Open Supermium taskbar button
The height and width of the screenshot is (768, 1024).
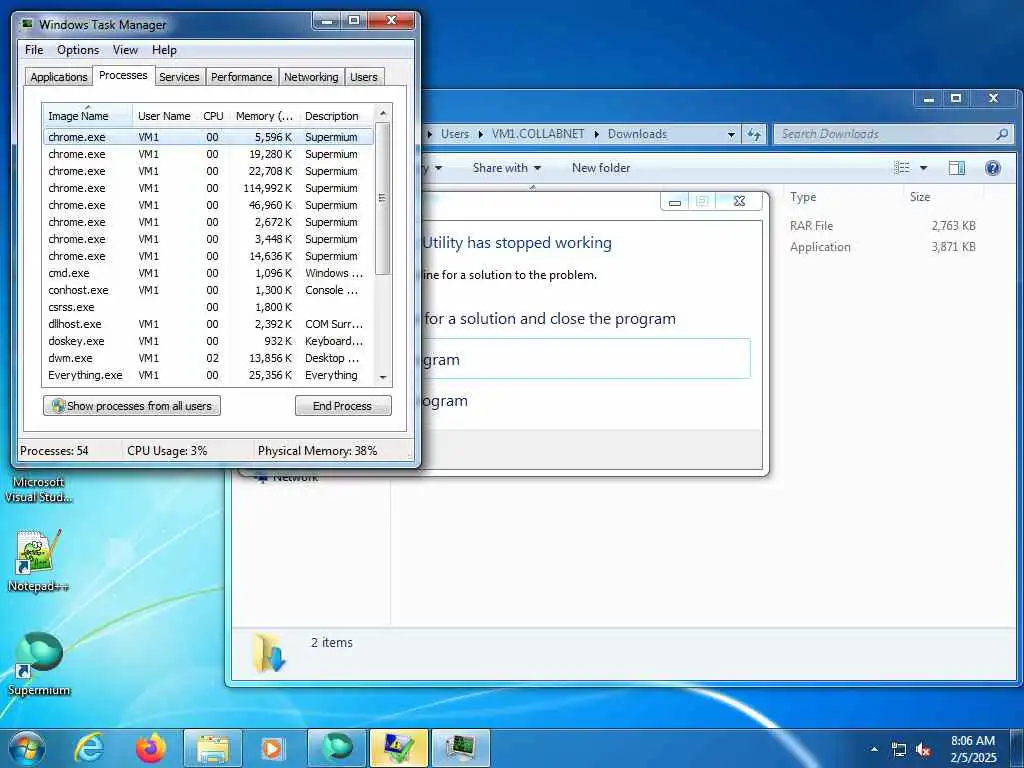pos(336,748)
